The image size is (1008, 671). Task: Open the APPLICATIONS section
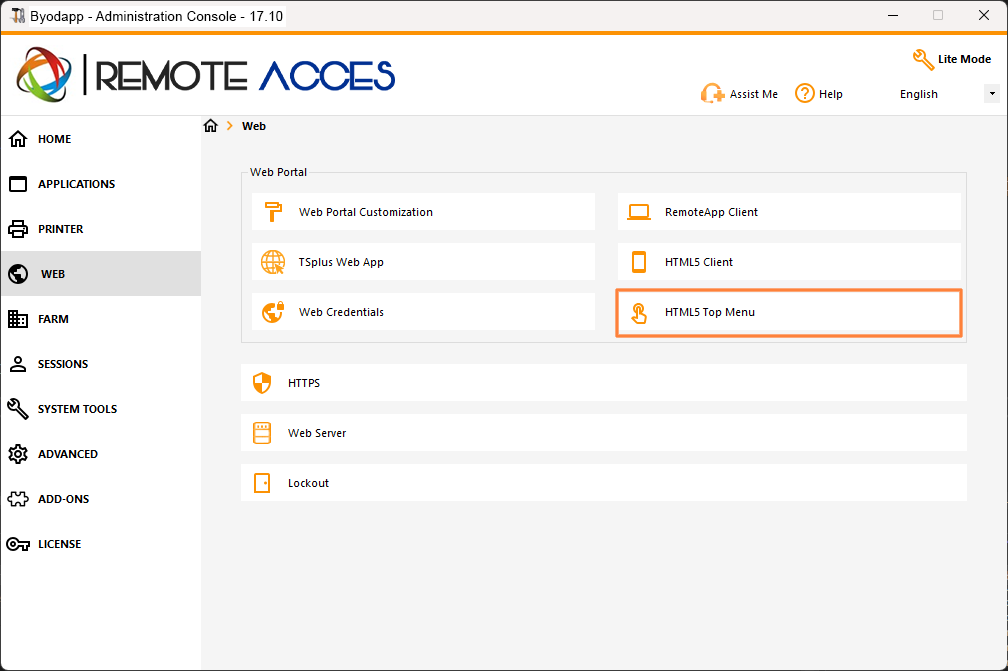(76, 184)
